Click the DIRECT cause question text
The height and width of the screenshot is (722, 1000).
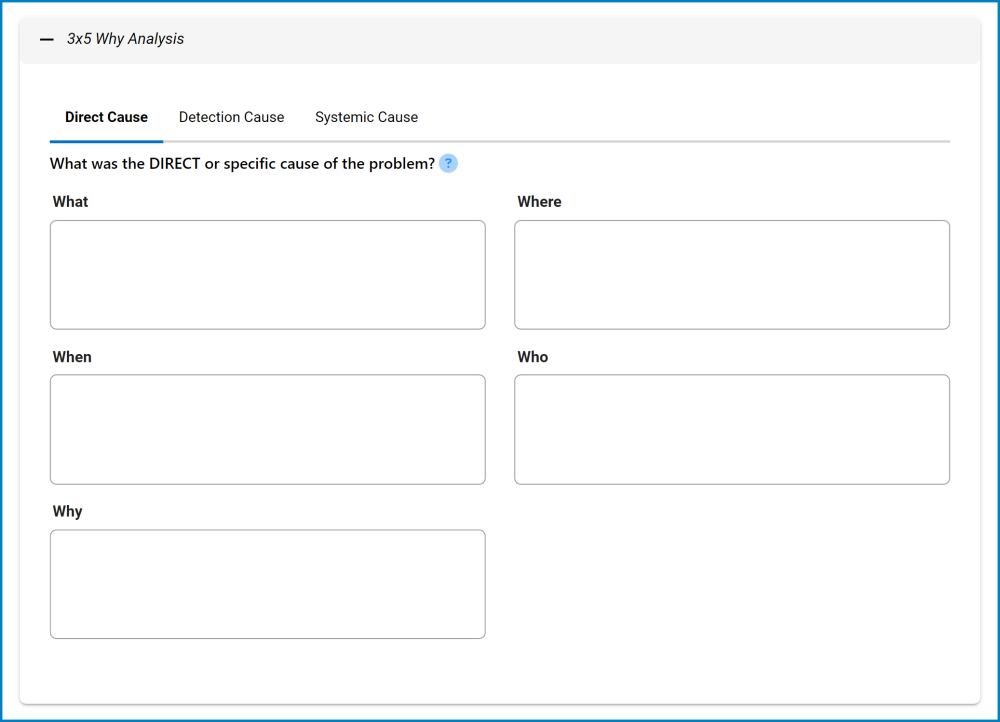tap(242, 164)
